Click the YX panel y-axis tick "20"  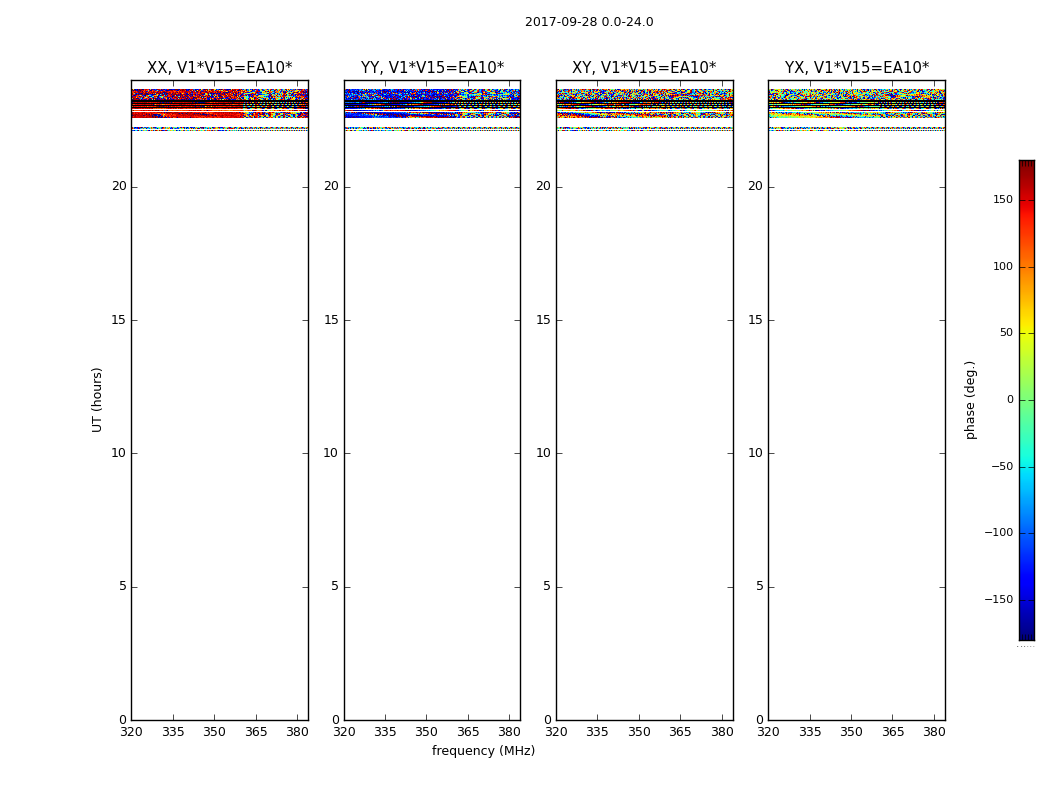(755, 186)
